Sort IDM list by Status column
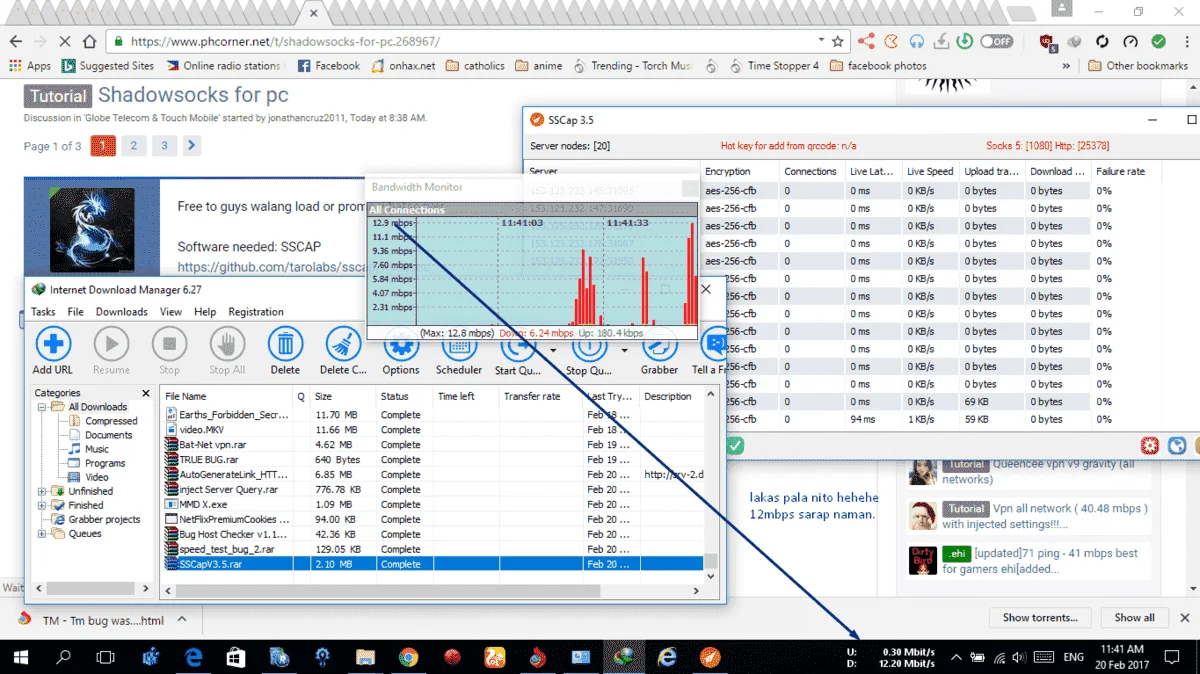The image size is (1200, 674). [x=405, y=396]
